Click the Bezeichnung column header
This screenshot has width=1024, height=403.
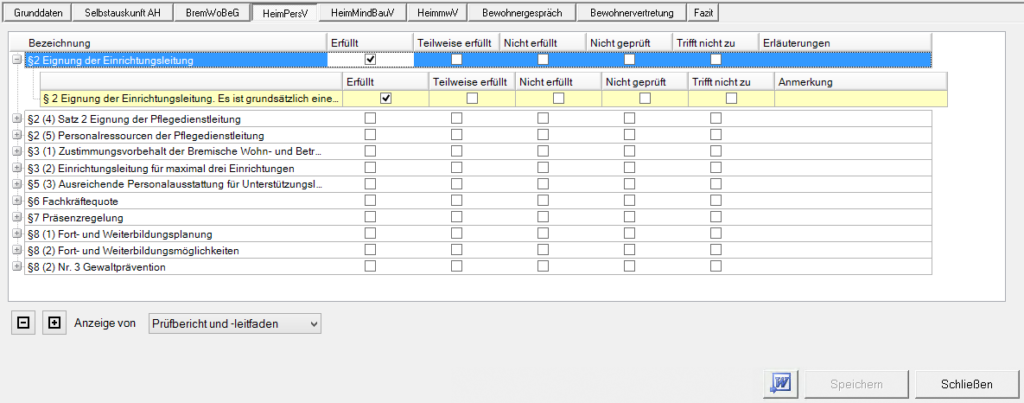60,44
